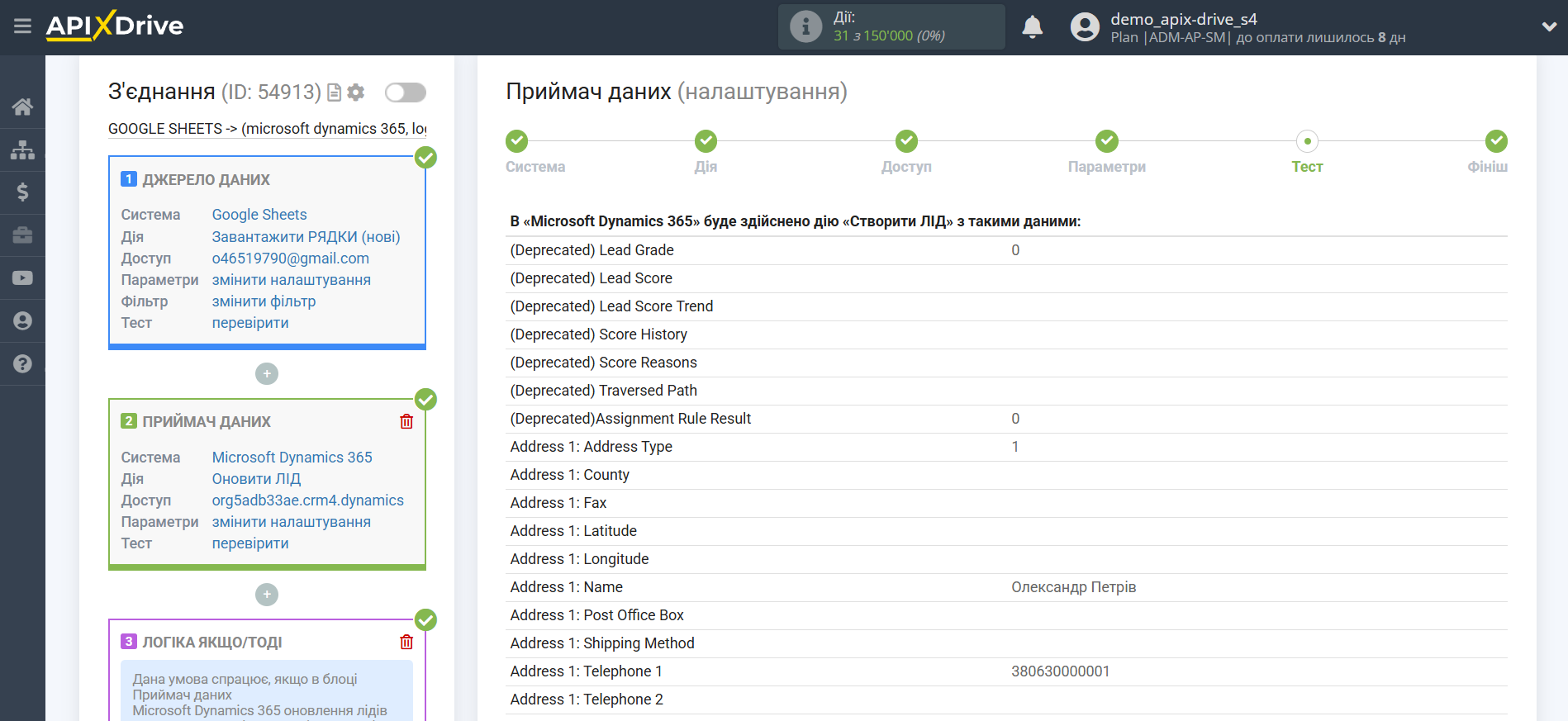Click the logic block checkmark badge
Image resolution: width=1568 pixels, height=721 pixels.
[x=425, y=619]
